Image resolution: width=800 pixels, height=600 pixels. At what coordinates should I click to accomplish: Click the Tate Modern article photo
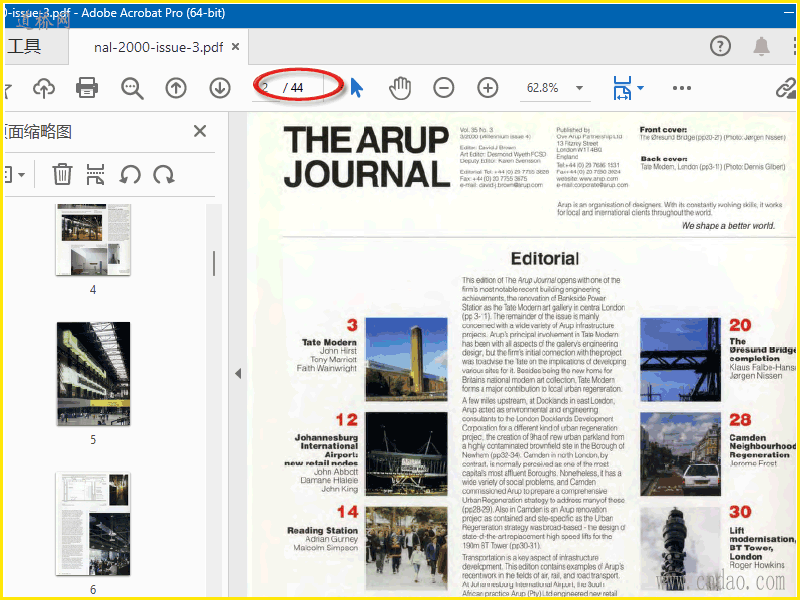pos(407,359)
